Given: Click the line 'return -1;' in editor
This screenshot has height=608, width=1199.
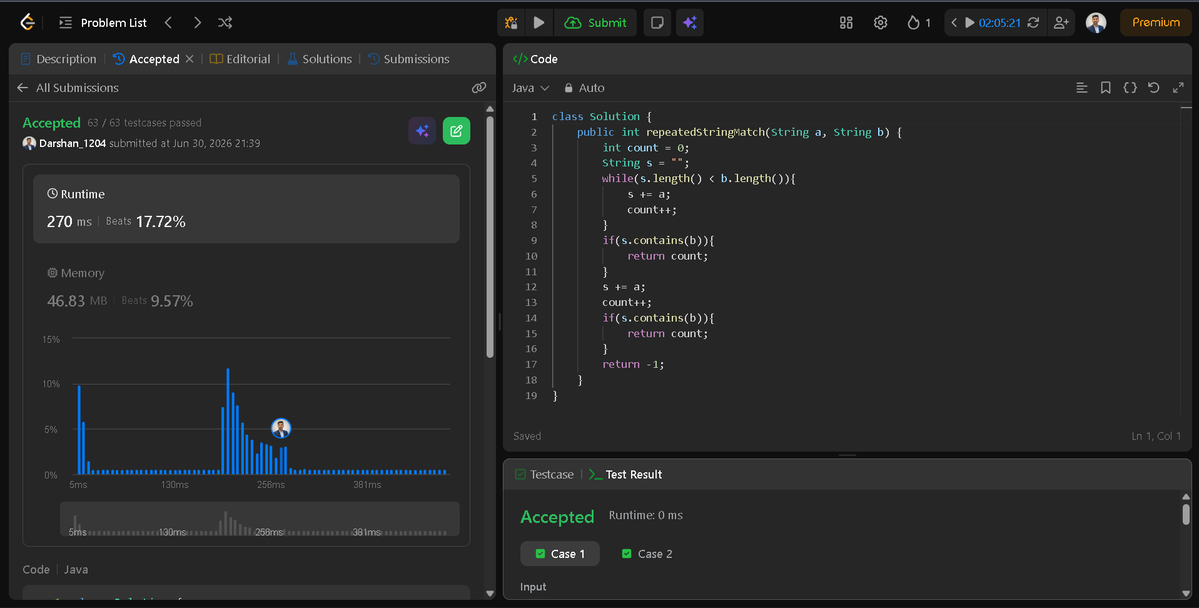Looking at the screenshot, I should 633,364.
